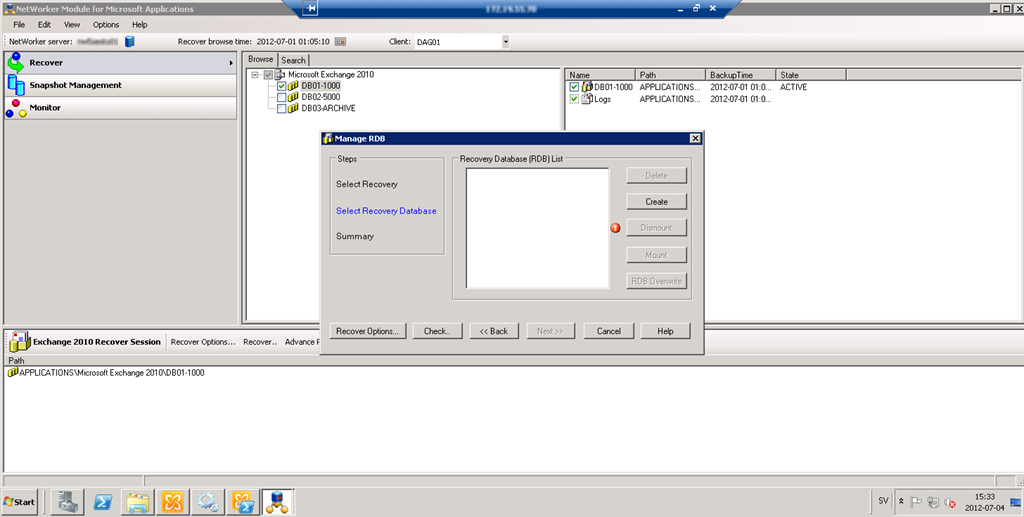Click the Snapshot Management icon
The height and width of the screenshot is (517, 1024).
tap(16, 85)
